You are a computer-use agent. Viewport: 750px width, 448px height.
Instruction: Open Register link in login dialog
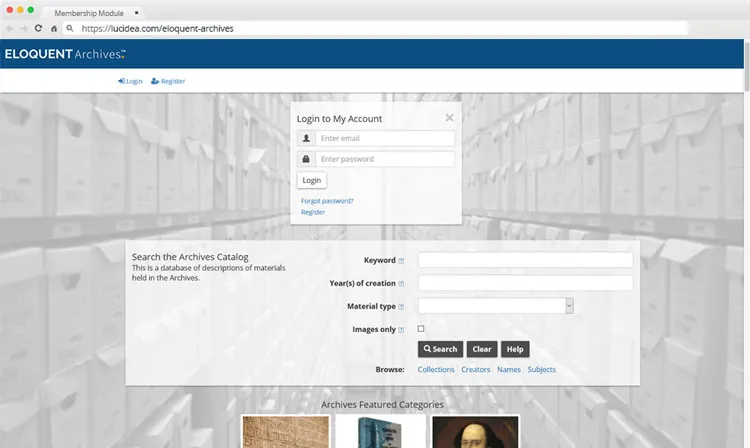(313, 212)
